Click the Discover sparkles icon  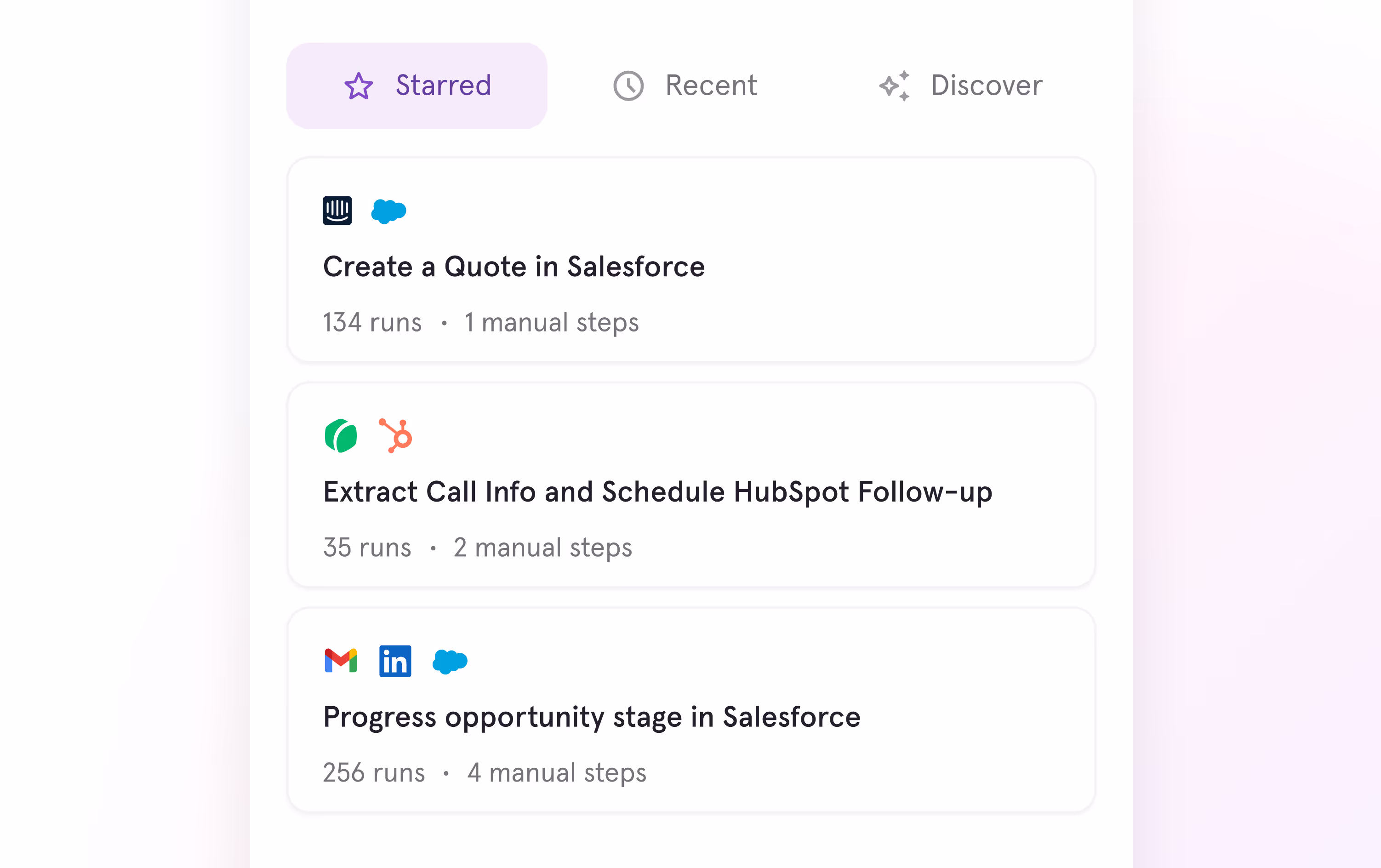tap(895, 86)
